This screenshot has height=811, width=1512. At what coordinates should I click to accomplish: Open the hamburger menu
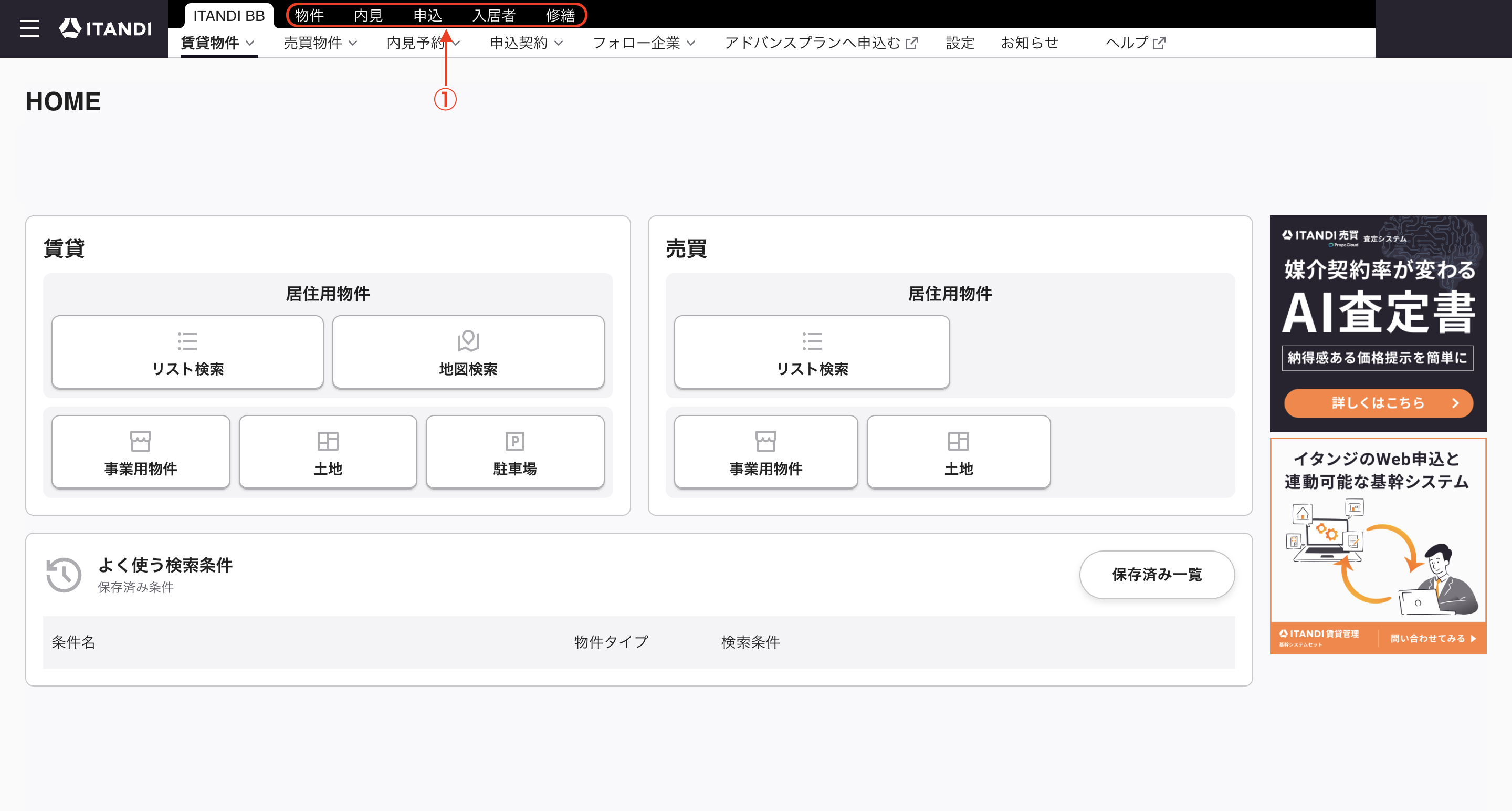click(x=29, y=28)
